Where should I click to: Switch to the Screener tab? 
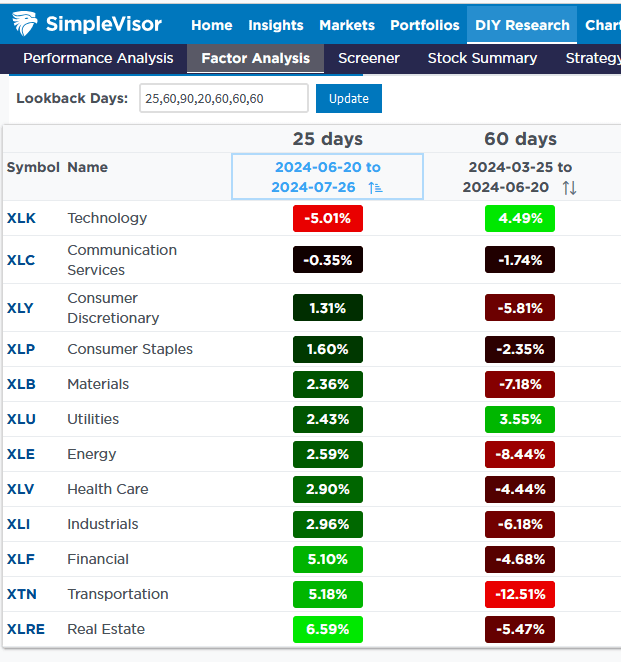click(x=369, y=58)
